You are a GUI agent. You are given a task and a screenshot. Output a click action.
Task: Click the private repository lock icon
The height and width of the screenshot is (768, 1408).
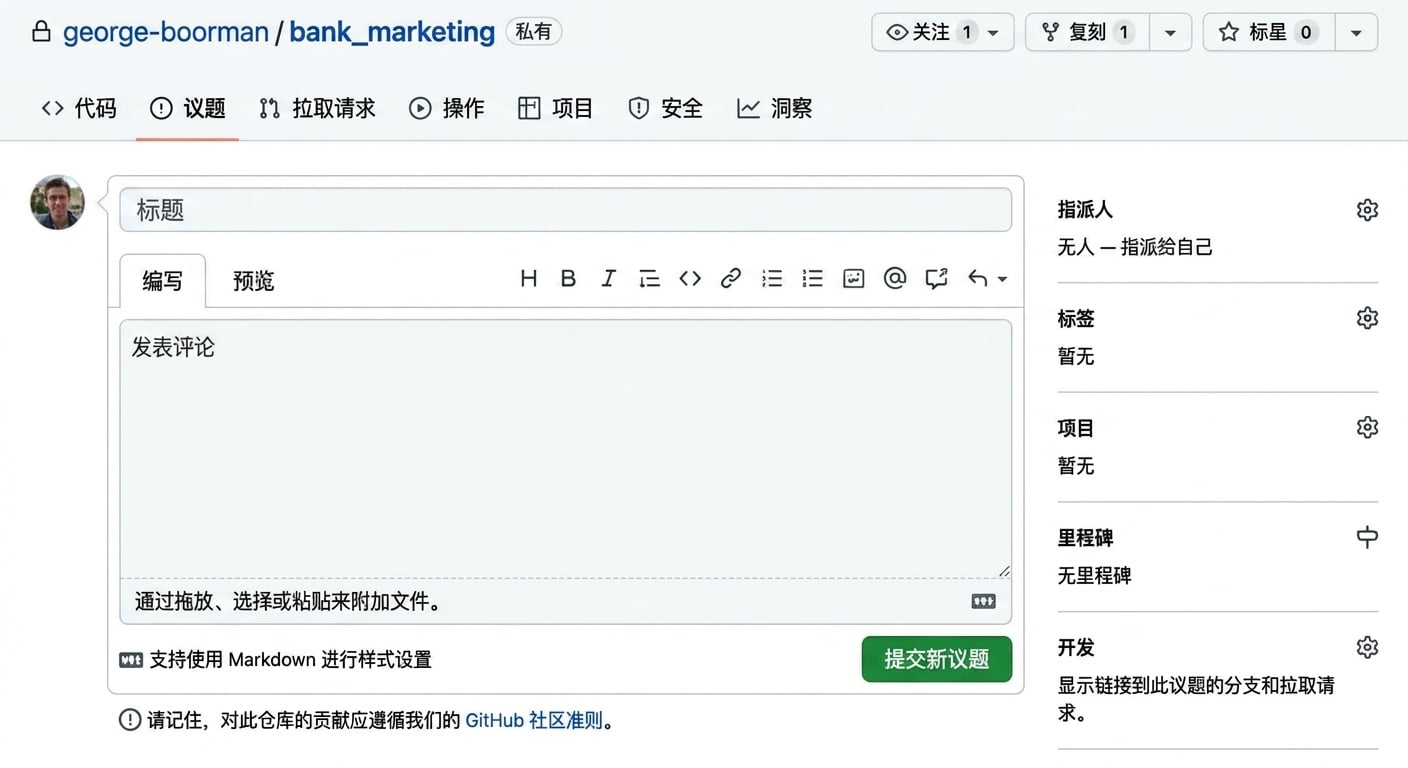click(41, 32)
